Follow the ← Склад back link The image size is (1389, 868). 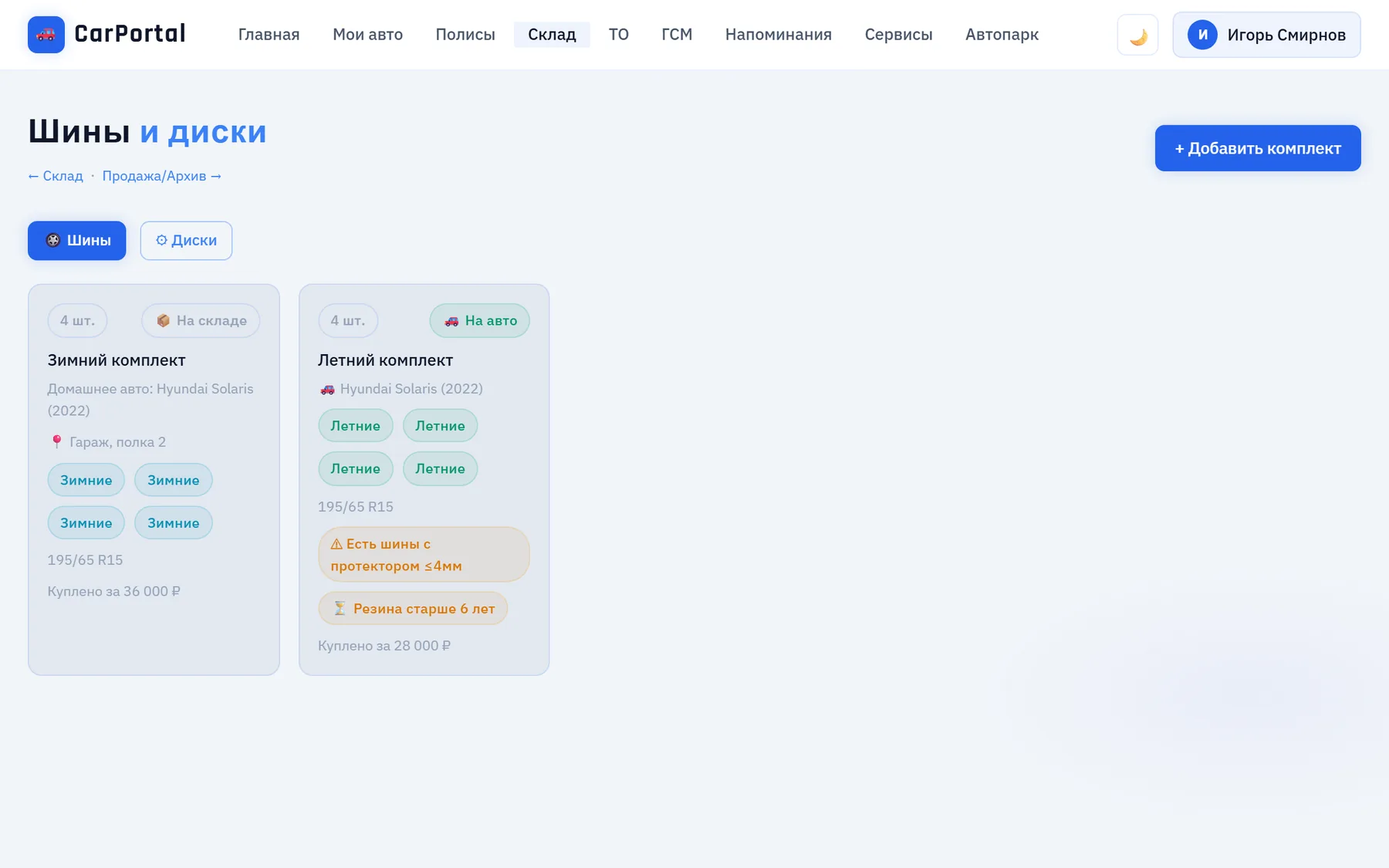coord(56,176)
